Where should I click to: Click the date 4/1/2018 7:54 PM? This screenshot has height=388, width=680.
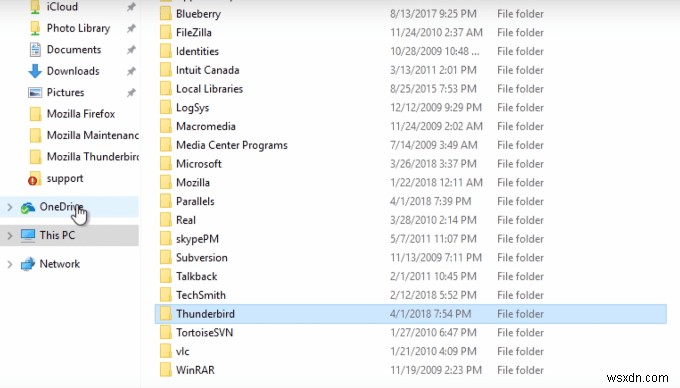(430, 314)
